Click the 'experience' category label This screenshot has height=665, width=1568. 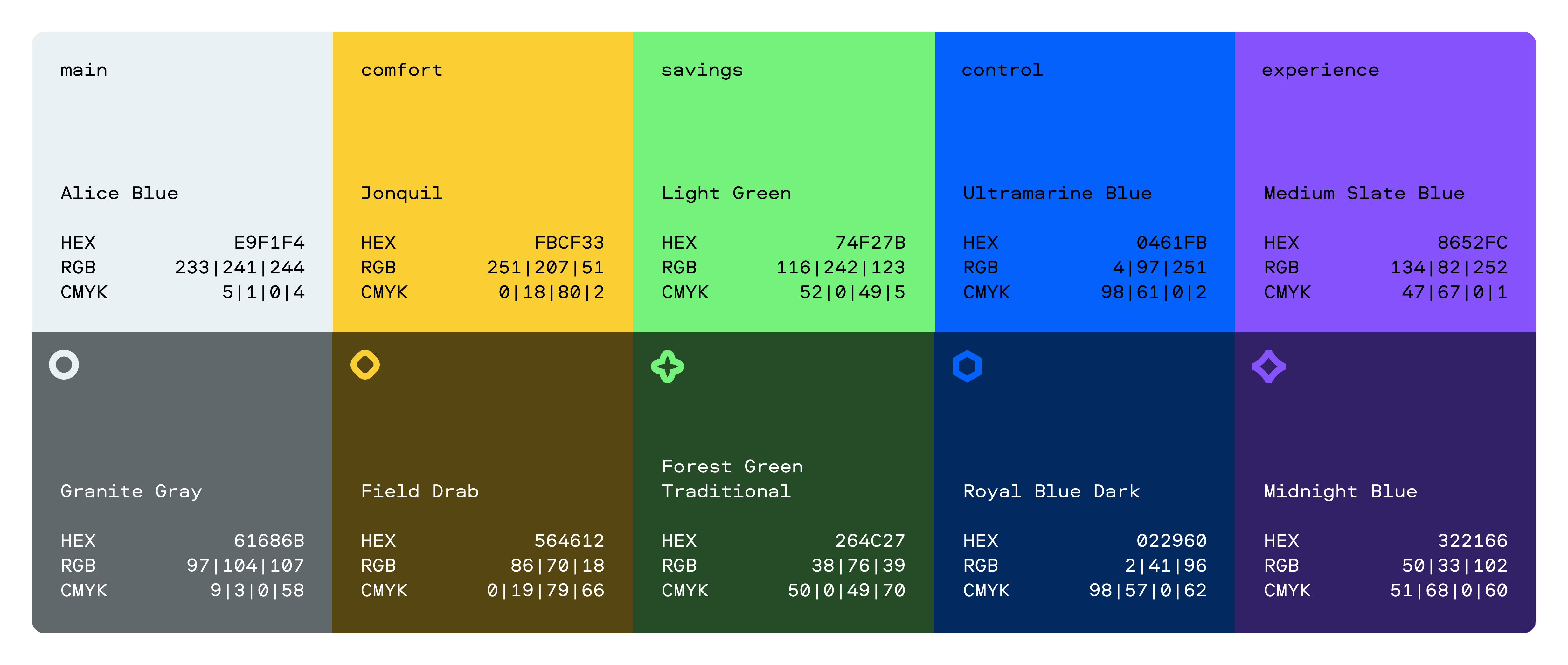click(x=1320, y=71)
